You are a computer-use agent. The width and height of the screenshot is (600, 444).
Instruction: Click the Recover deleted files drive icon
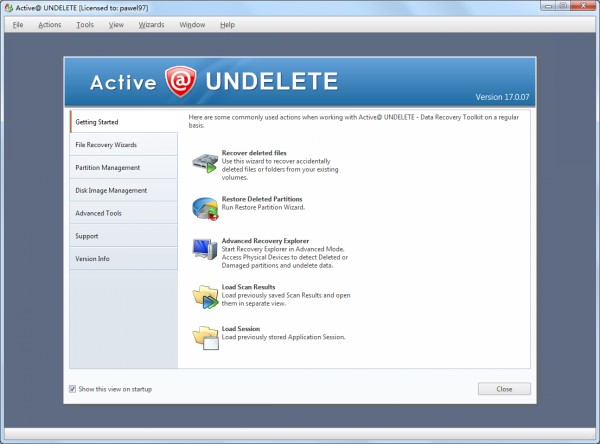[x=205, y=163]
